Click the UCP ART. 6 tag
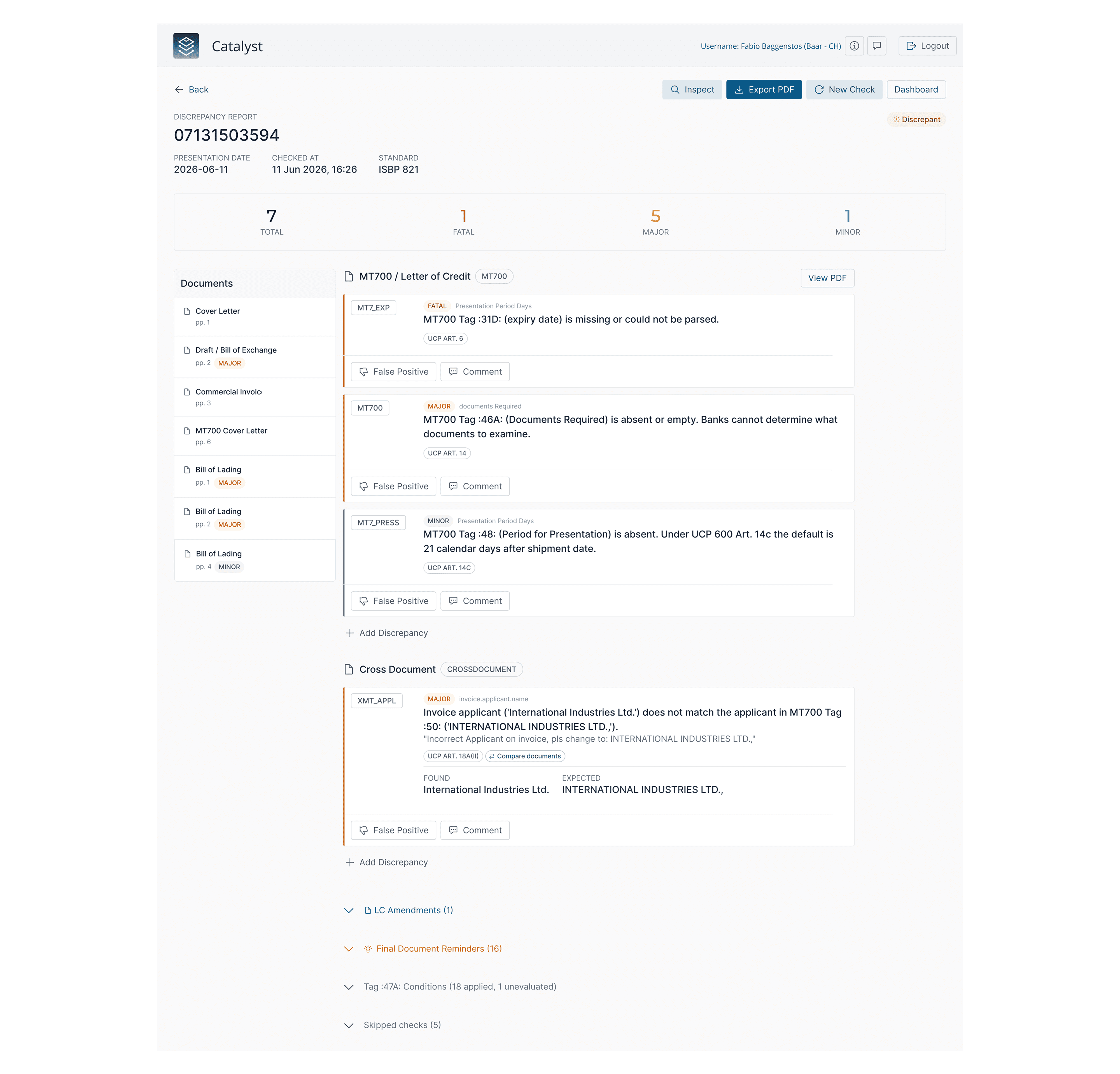 [x=445, y=339]
